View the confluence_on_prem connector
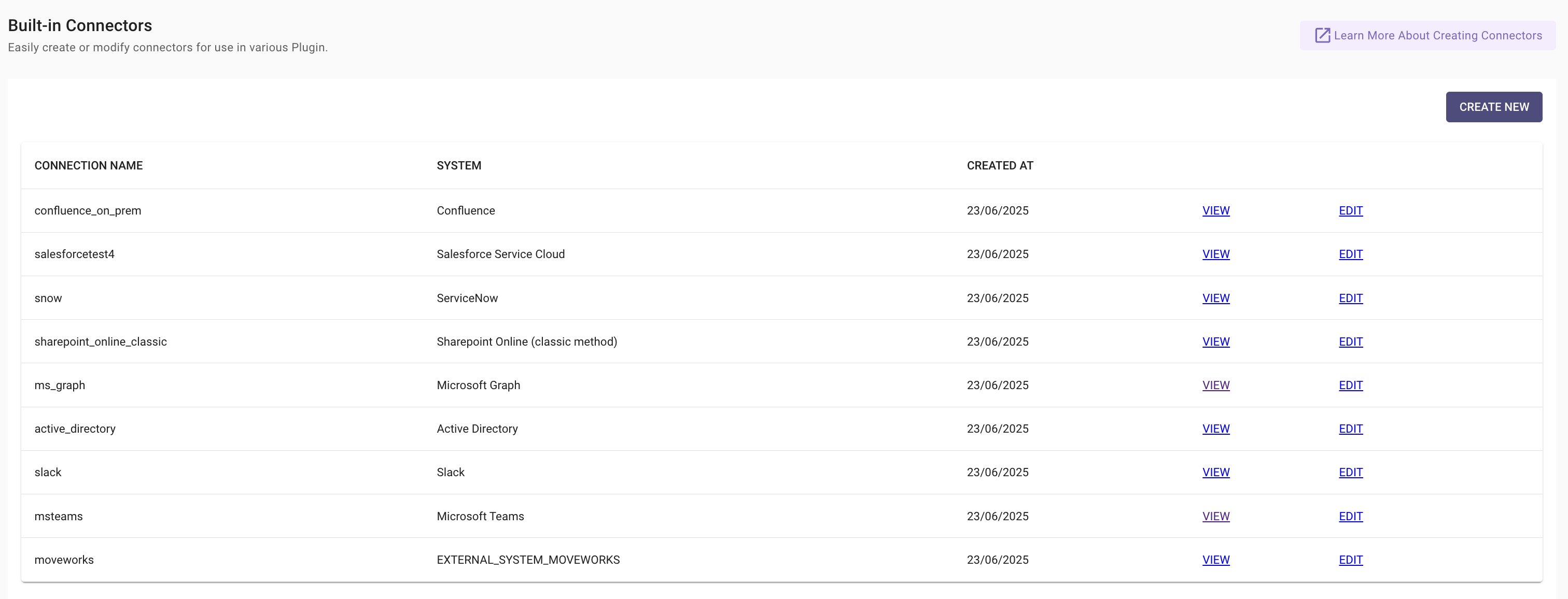The image size is (1568, 599). coord(1215,210)
